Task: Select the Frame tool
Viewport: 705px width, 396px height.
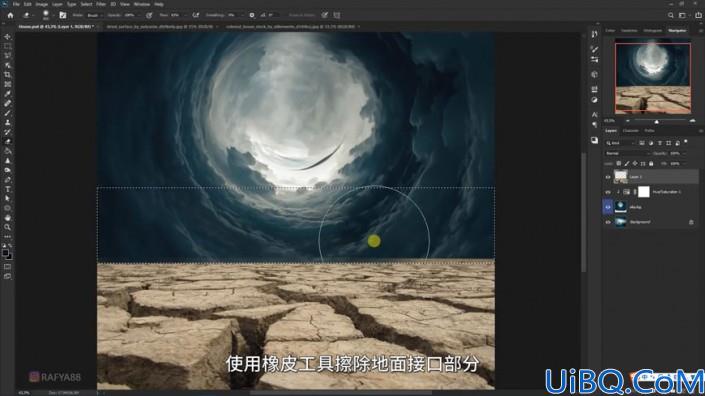Action: coord(8,84)
